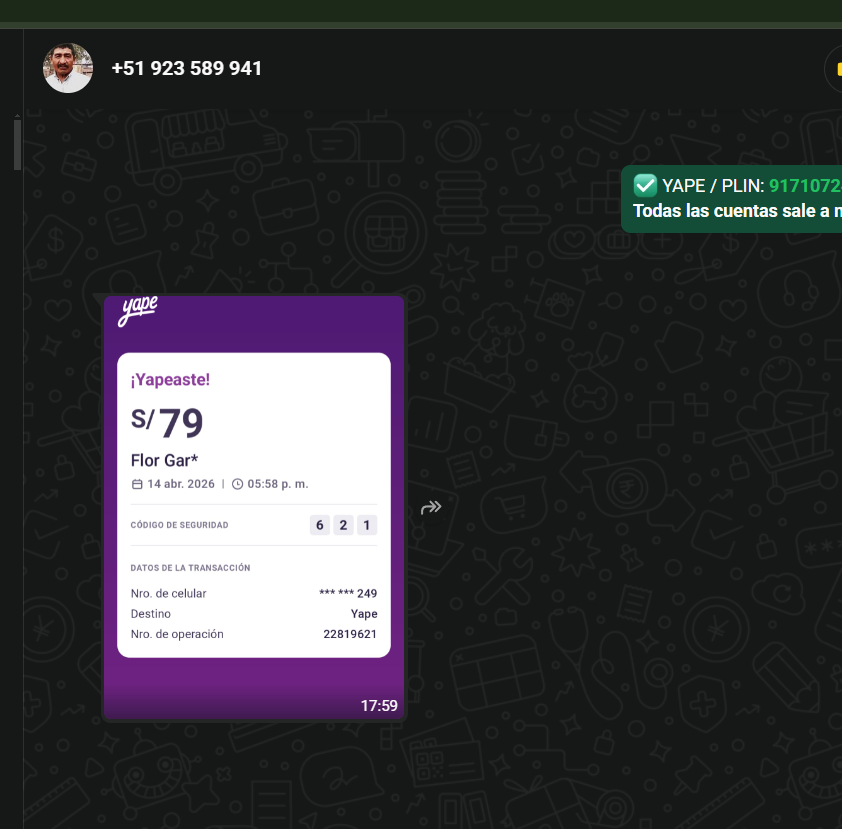
Task: Click the left-side scrollbar thumb
Action: (17, 144)
